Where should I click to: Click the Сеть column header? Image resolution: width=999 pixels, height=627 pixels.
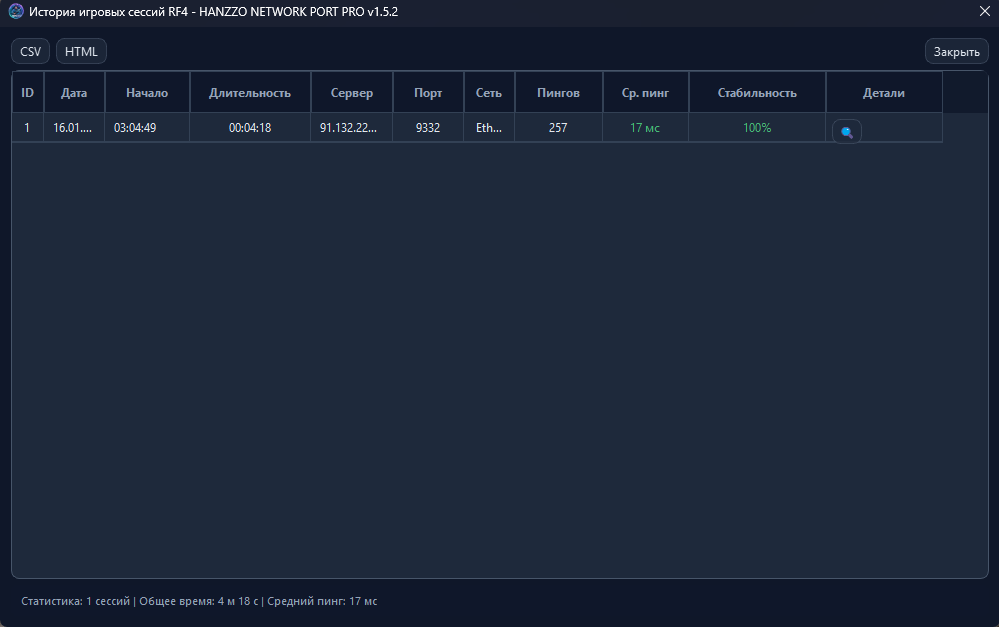(x=489, y=93)
